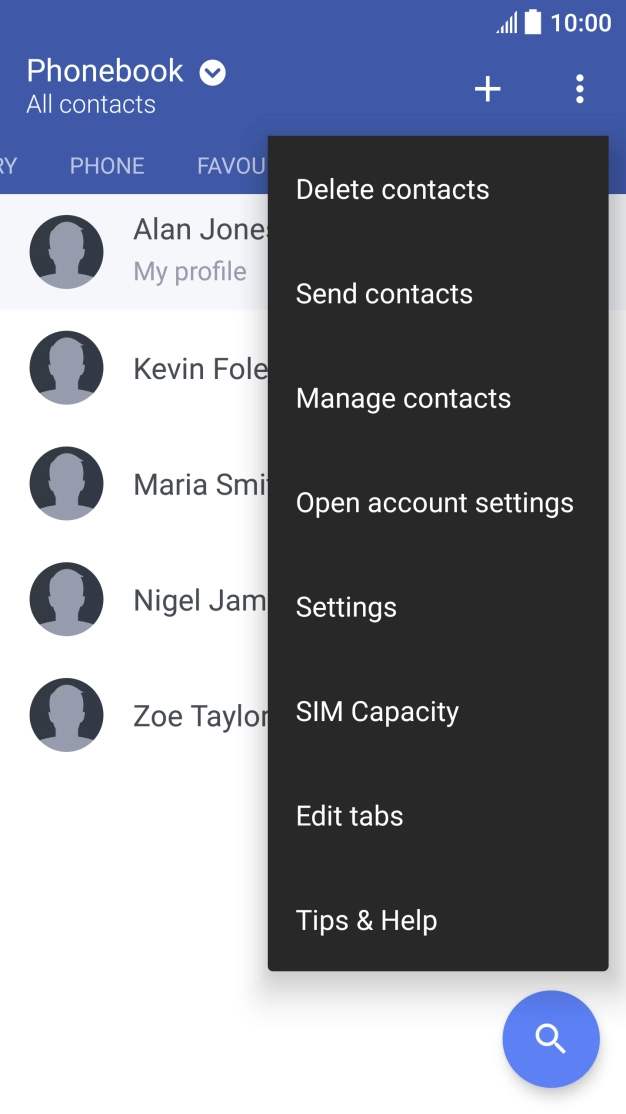Click the search floating action button
This screenshot has width=626, height=1114.
pos(551,1039)
